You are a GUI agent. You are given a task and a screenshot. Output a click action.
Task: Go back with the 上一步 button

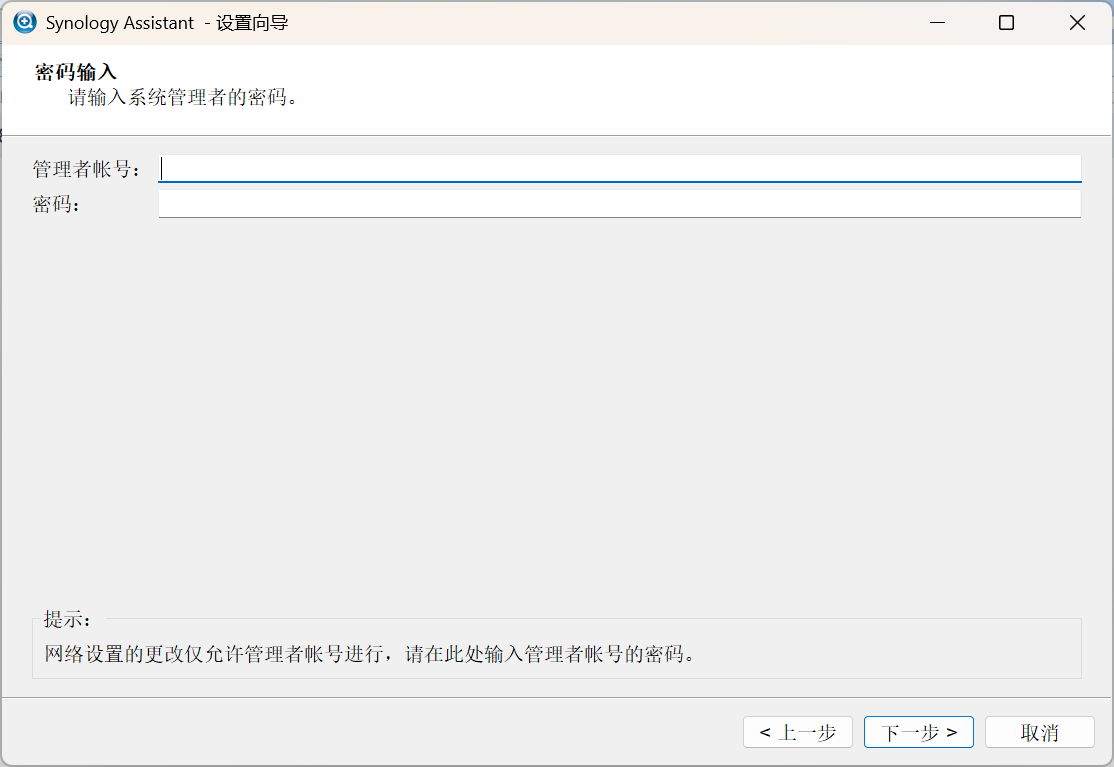797,732
